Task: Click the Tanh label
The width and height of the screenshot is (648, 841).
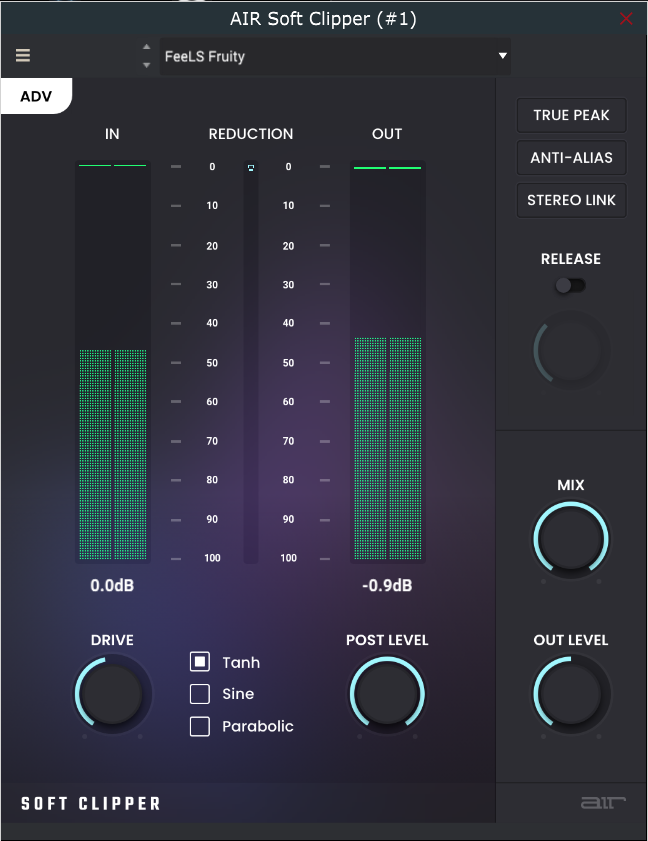Action: point(241,662)
